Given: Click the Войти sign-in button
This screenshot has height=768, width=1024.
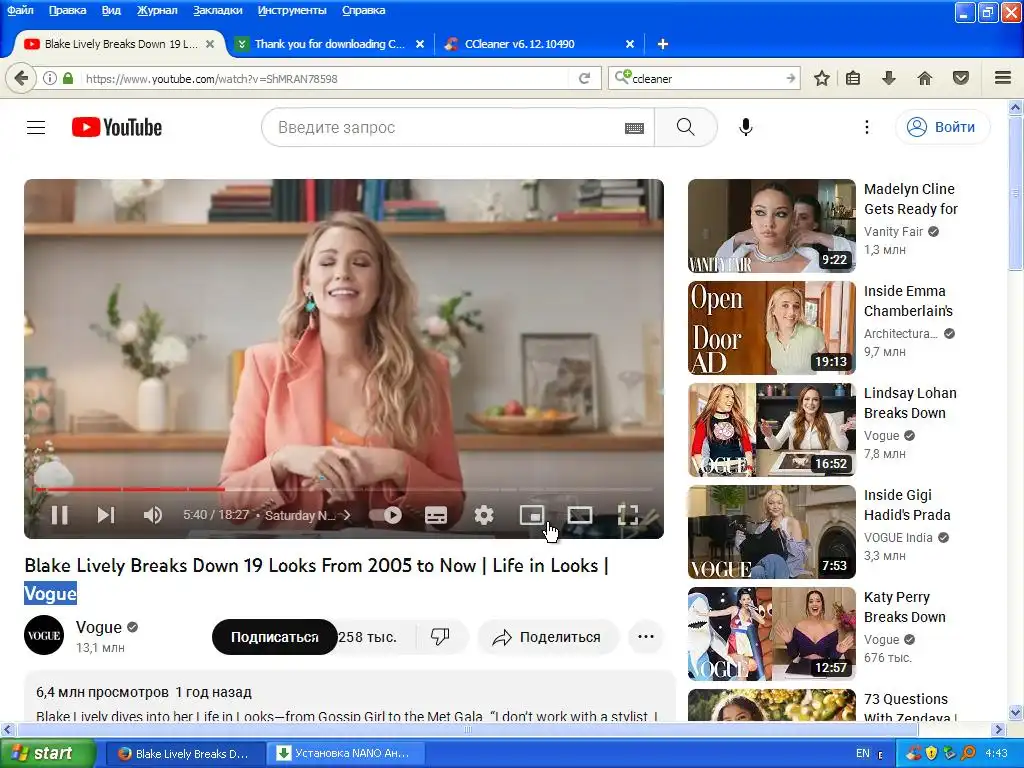Looking at the screenshot, I should (943, 127).
